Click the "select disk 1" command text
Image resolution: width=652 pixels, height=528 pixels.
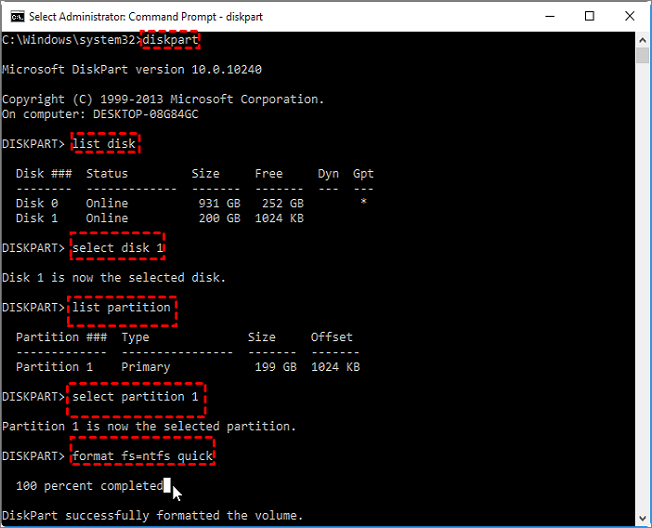pyautogui.click(x=118, y=248)
